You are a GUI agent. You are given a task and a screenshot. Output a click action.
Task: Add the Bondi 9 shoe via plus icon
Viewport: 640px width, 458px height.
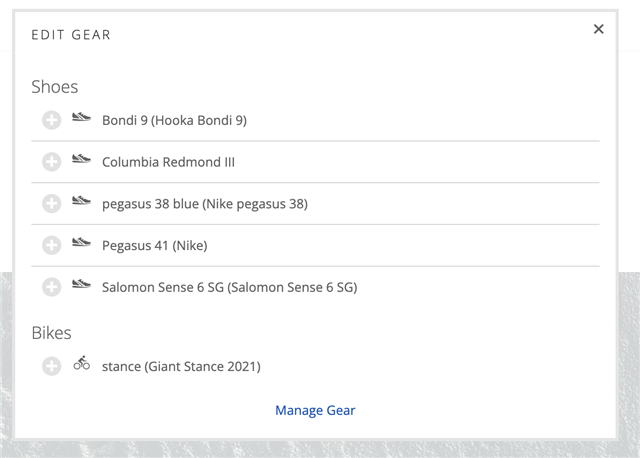coord(52,121)
